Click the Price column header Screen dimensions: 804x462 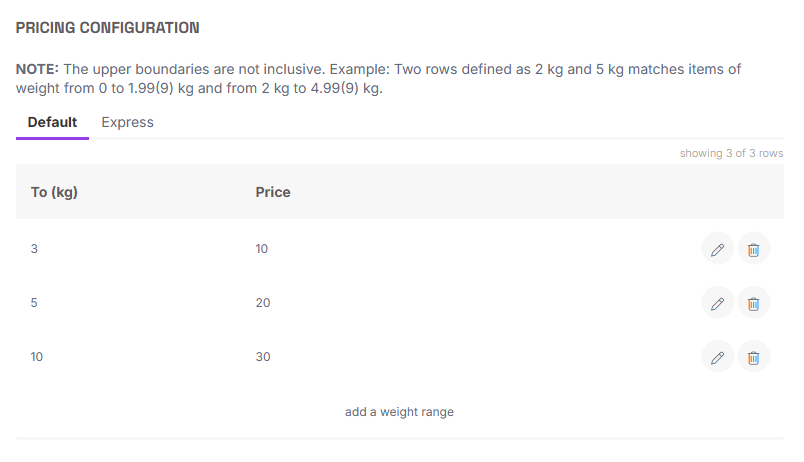[273, 192]
